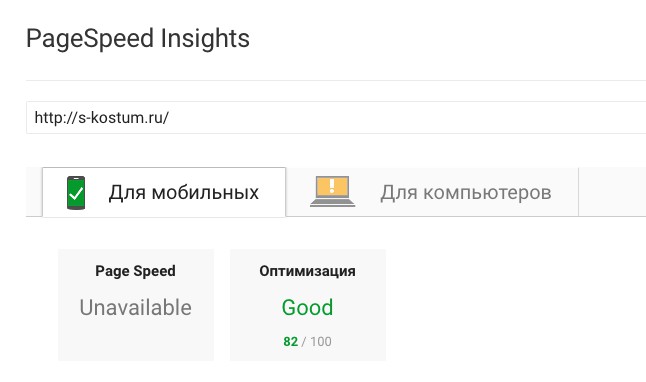
Task: Click the green mobile phone checkmark icon
Action: pyautogui.click(x=76, y=192)
